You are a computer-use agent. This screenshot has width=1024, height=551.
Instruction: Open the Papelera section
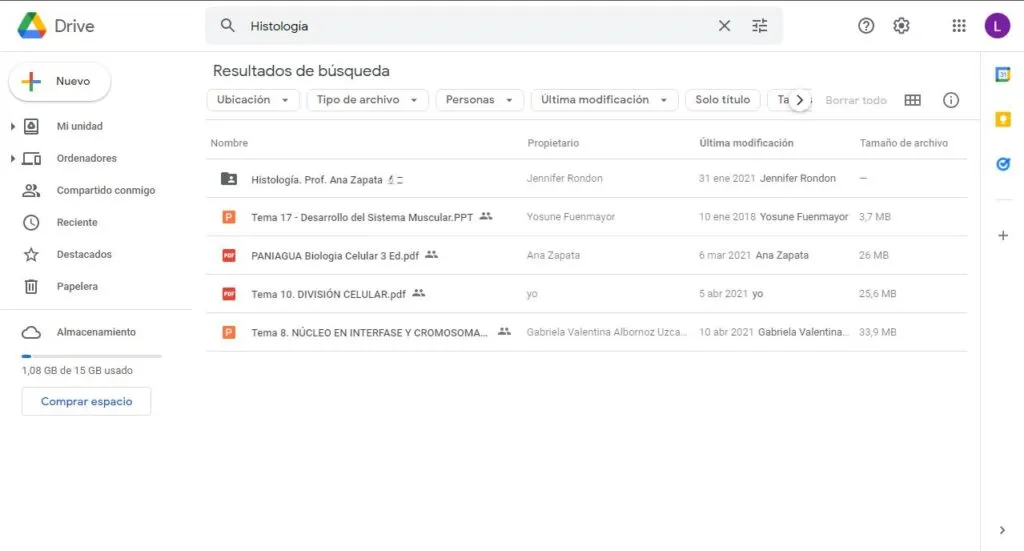pyautogui.click(x=77, y=286)
